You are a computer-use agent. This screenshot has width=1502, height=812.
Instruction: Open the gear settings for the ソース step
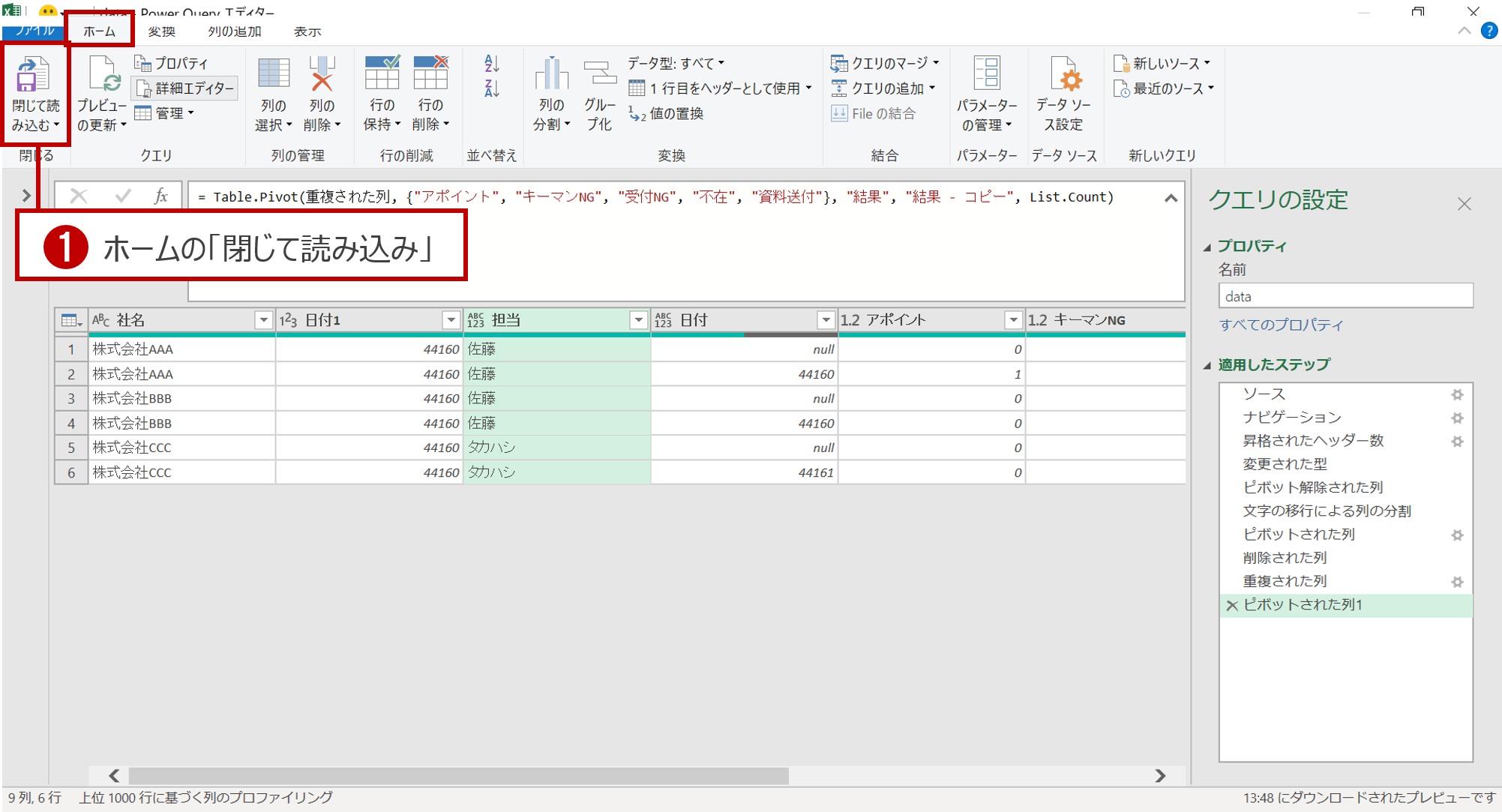click(1457, 394)
